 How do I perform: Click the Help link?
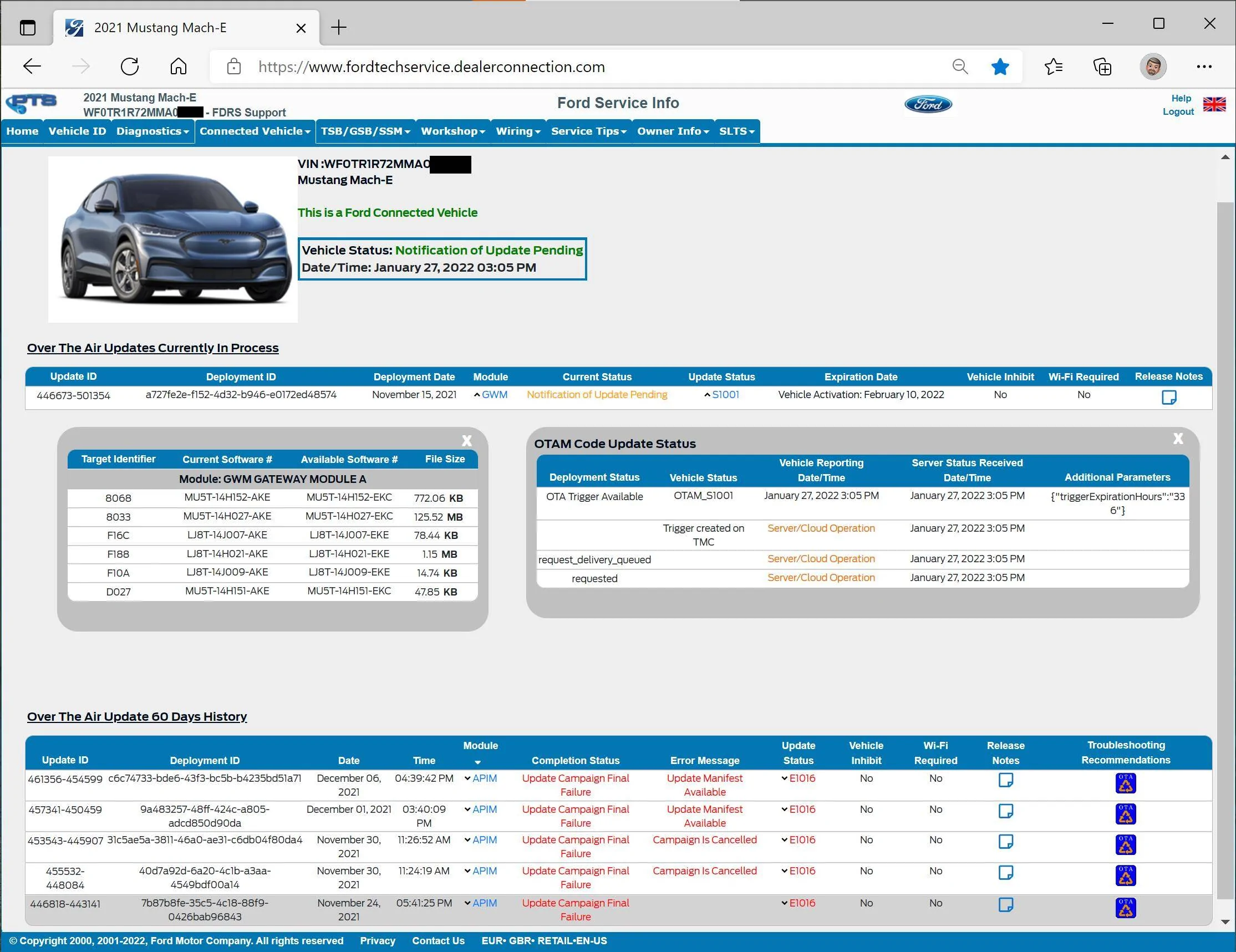tap(1181, 99)
